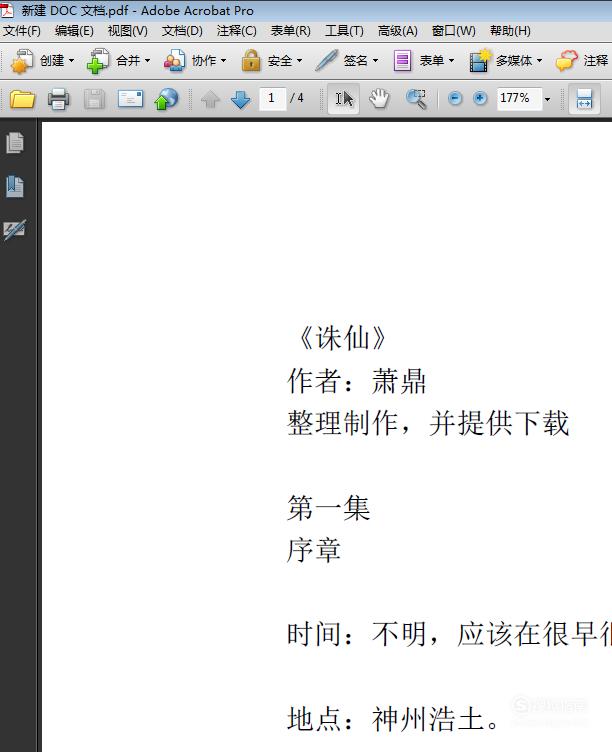This screenshot has height=752, width=612.
Task: Click the heading 第一集
Action: point(329,508)
